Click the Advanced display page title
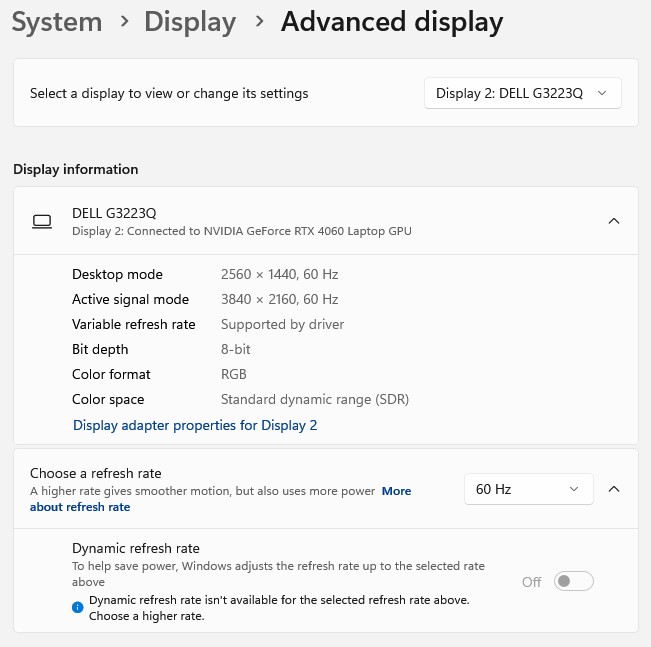Screen dimensions: 651x647 pyautogui.click(x=392, y=22)
